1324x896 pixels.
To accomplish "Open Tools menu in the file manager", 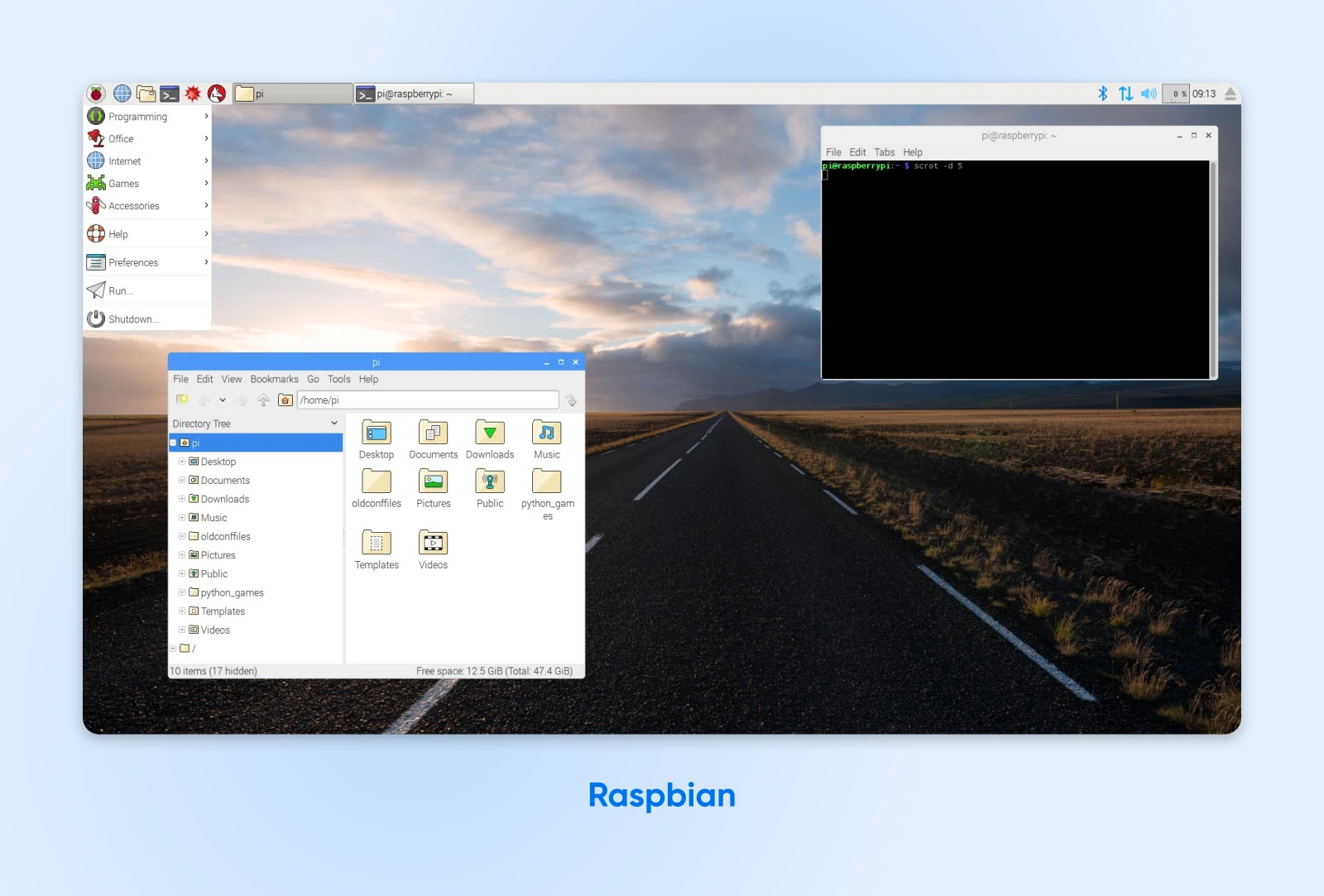I will pos(338,379).
